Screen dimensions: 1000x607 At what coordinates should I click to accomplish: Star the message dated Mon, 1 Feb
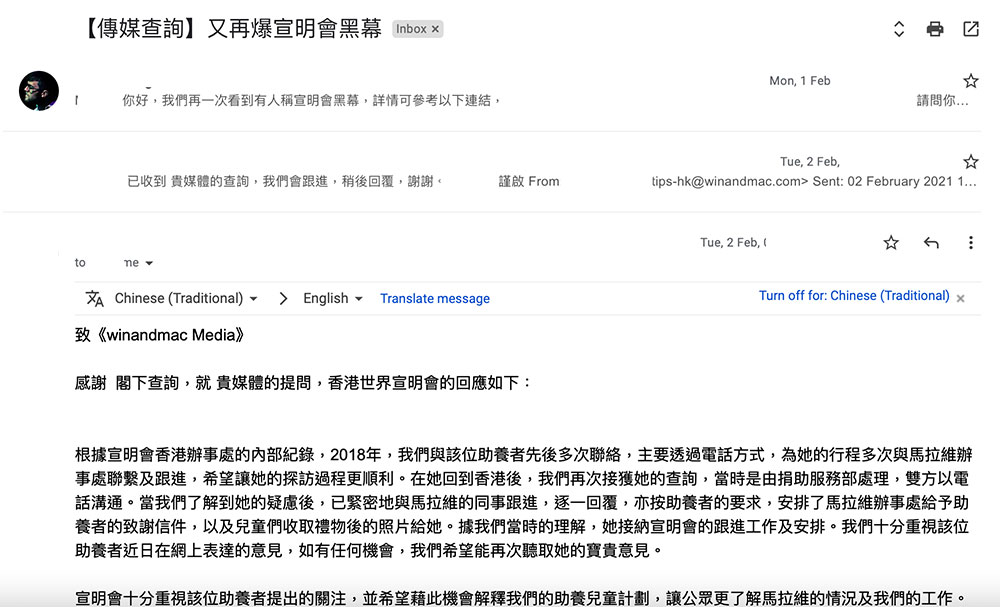click(x=970, y=81)
